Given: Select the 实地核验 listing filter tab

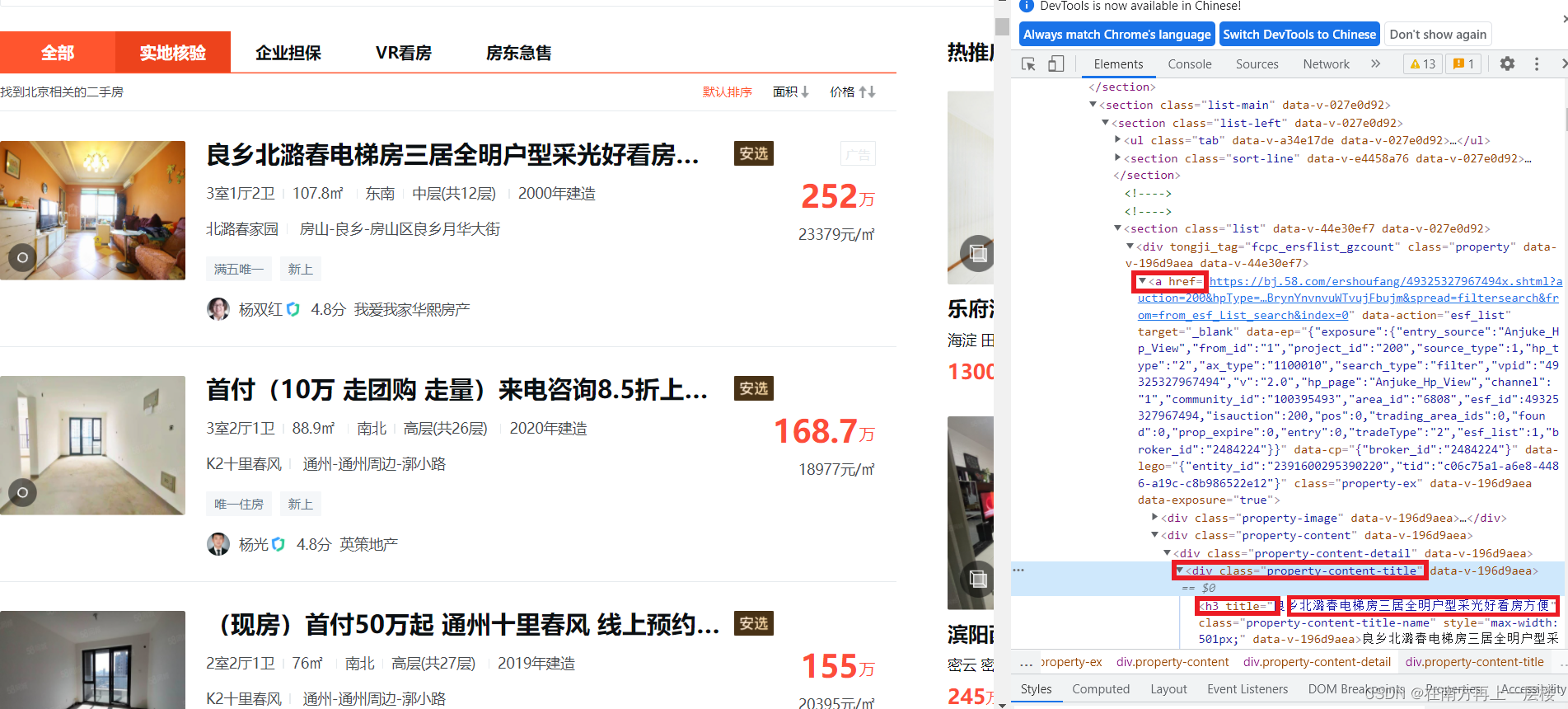Looking at the screenshot, I should tap(173, 53).
